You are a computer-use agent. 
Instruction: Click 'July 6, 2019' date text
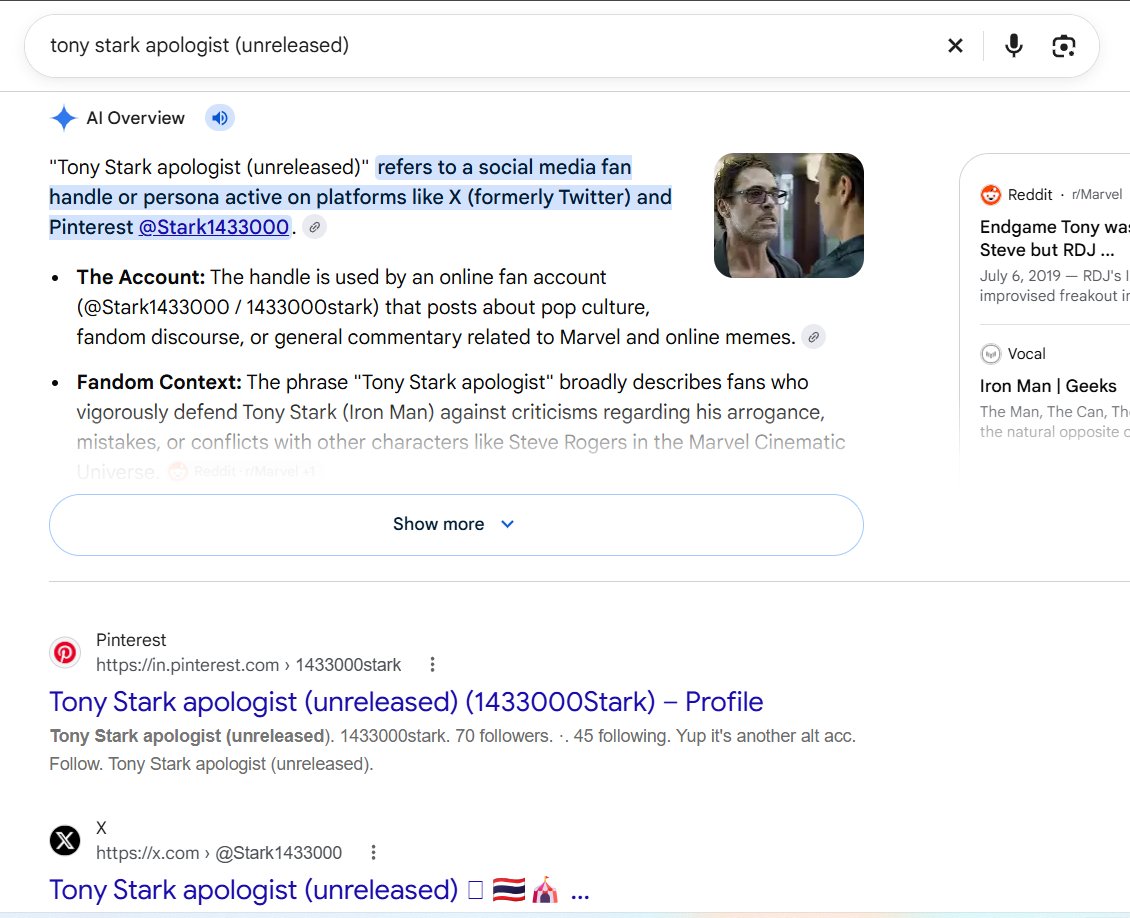[1020, 276]
